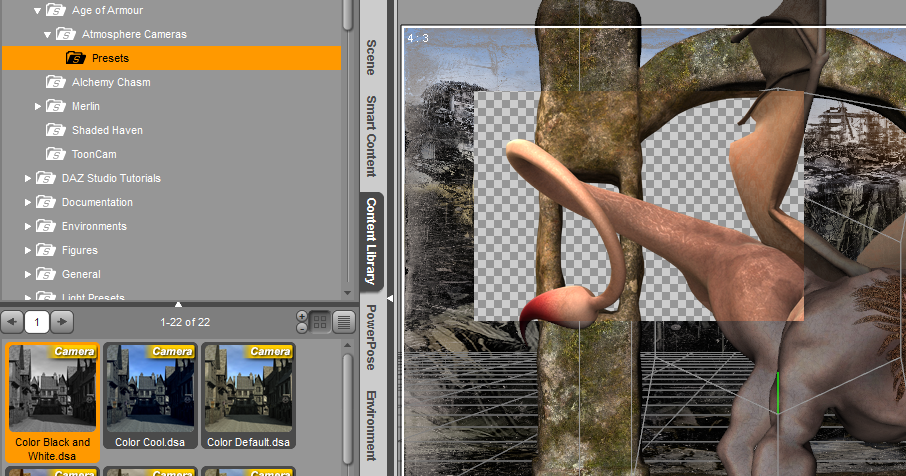This screenshot has width=906, height=476.
Task: Select the Alchemy Chasm folder
Action: pyautogui.click(x=111, y=82)
